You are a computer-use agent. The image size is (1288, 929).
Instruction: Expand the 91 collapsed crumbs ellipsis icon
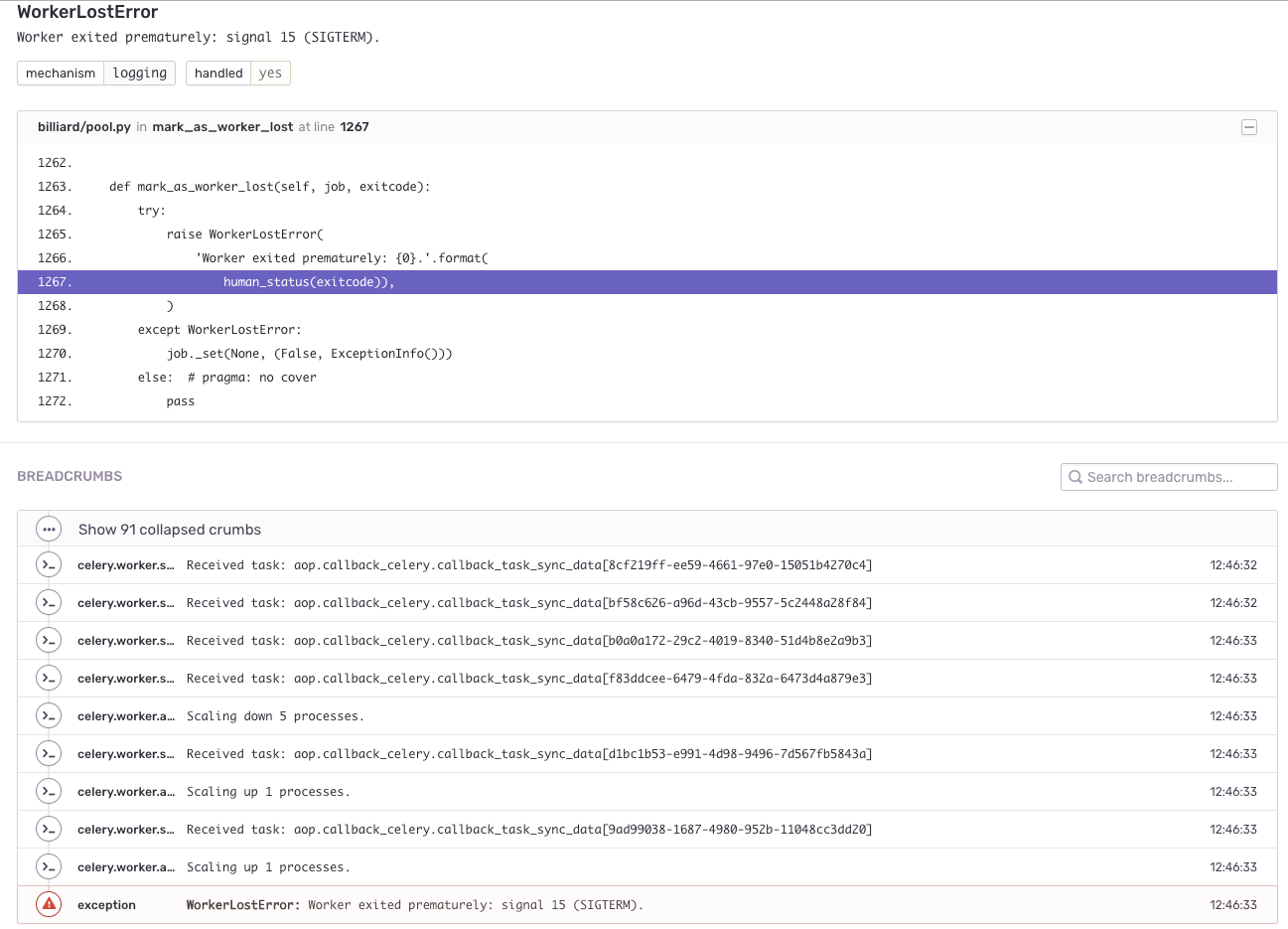pyautogui.click(x=49, y=530)
